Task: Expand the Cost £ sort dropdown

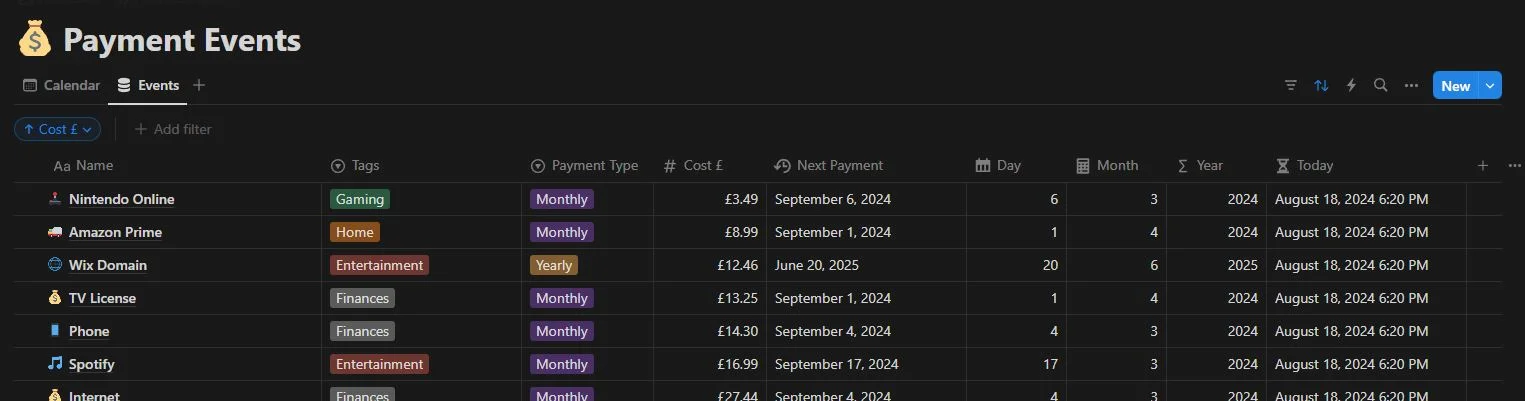Action: tap(58, 129)
